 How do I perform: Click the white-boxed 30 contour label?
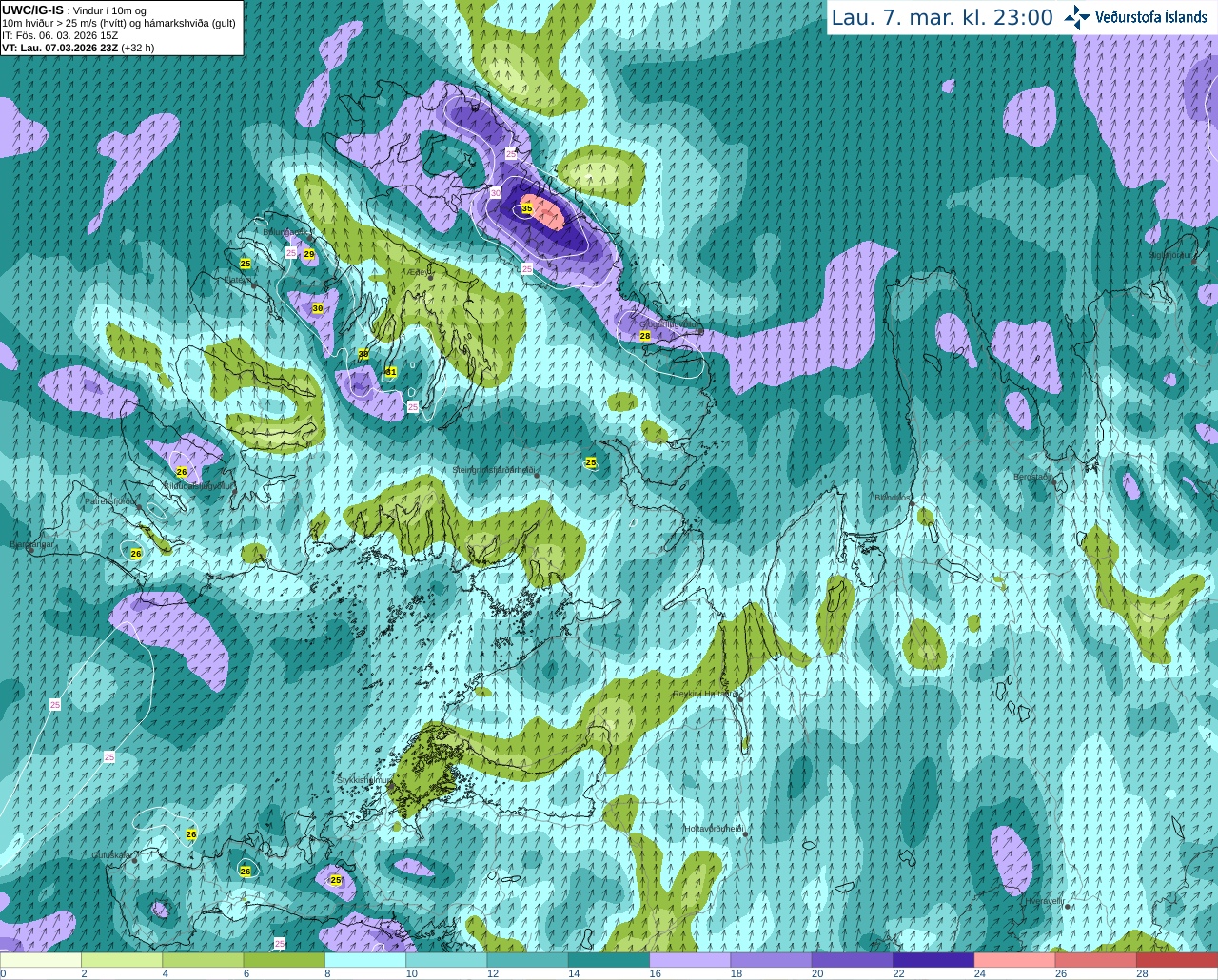coord(496,193)
